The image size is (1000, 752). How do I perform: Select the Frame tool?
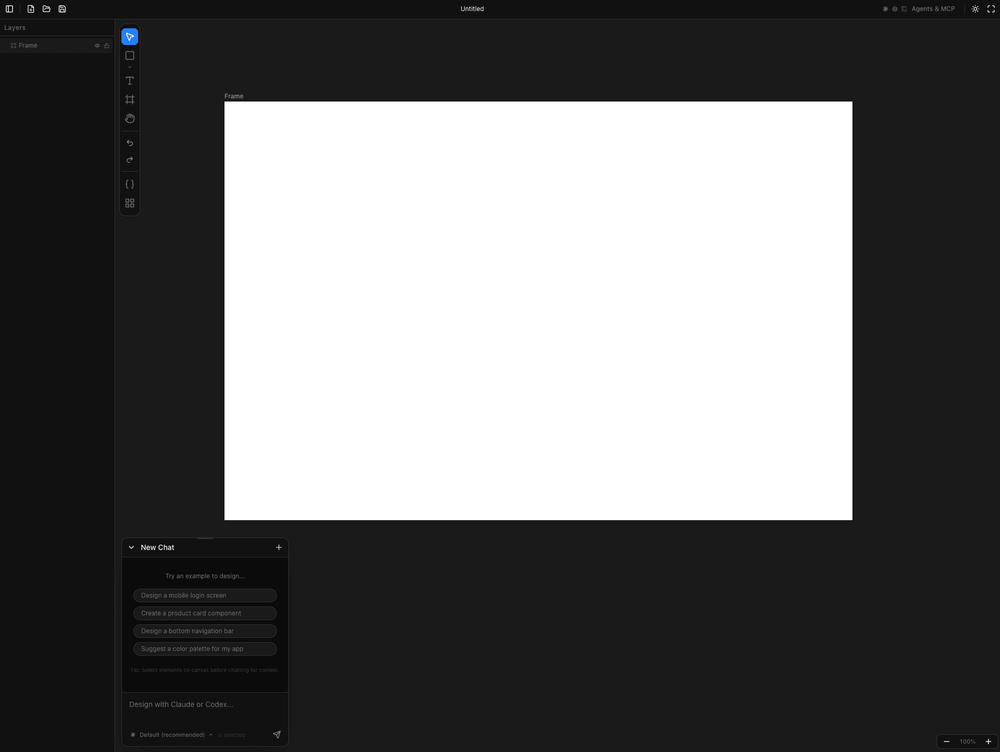pyautogui.click(x=129, y=100)
